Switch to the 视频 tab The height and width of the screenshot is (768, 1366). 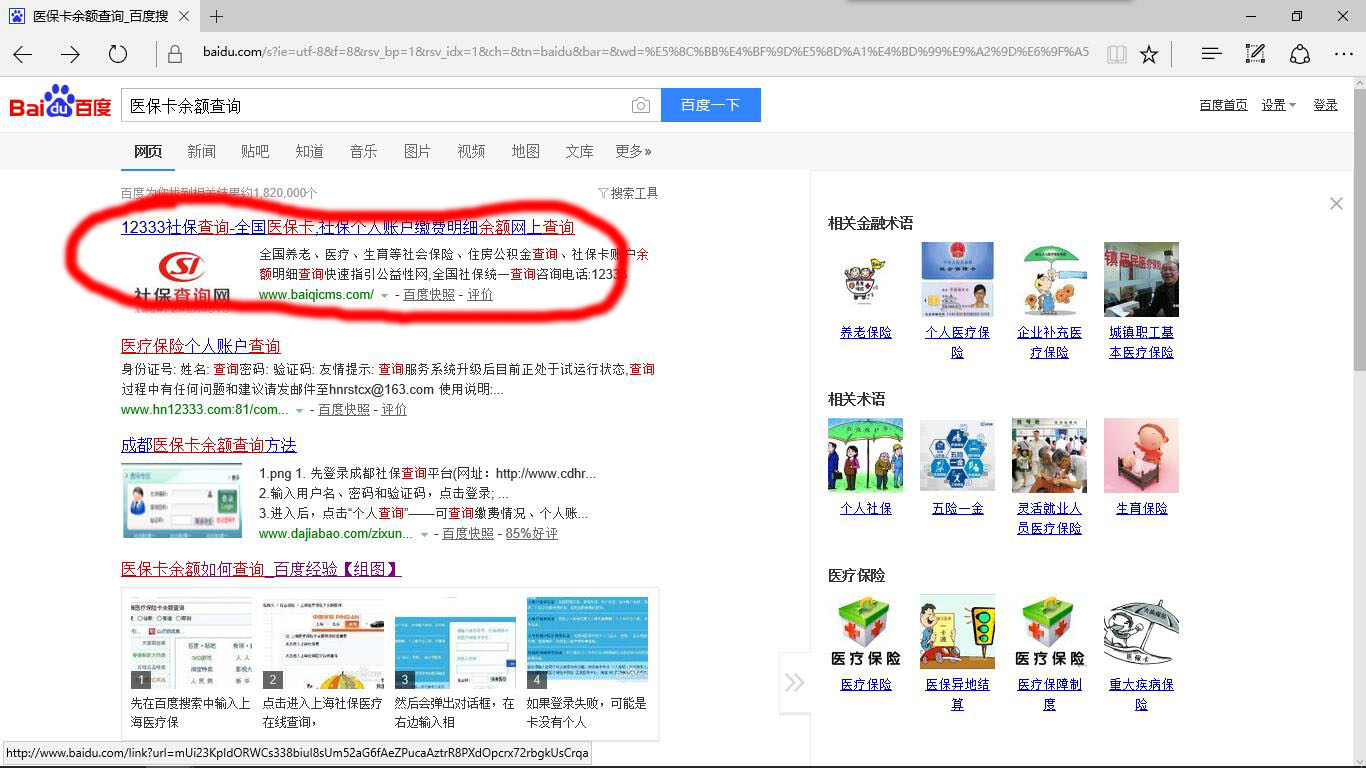pos(471,151)
